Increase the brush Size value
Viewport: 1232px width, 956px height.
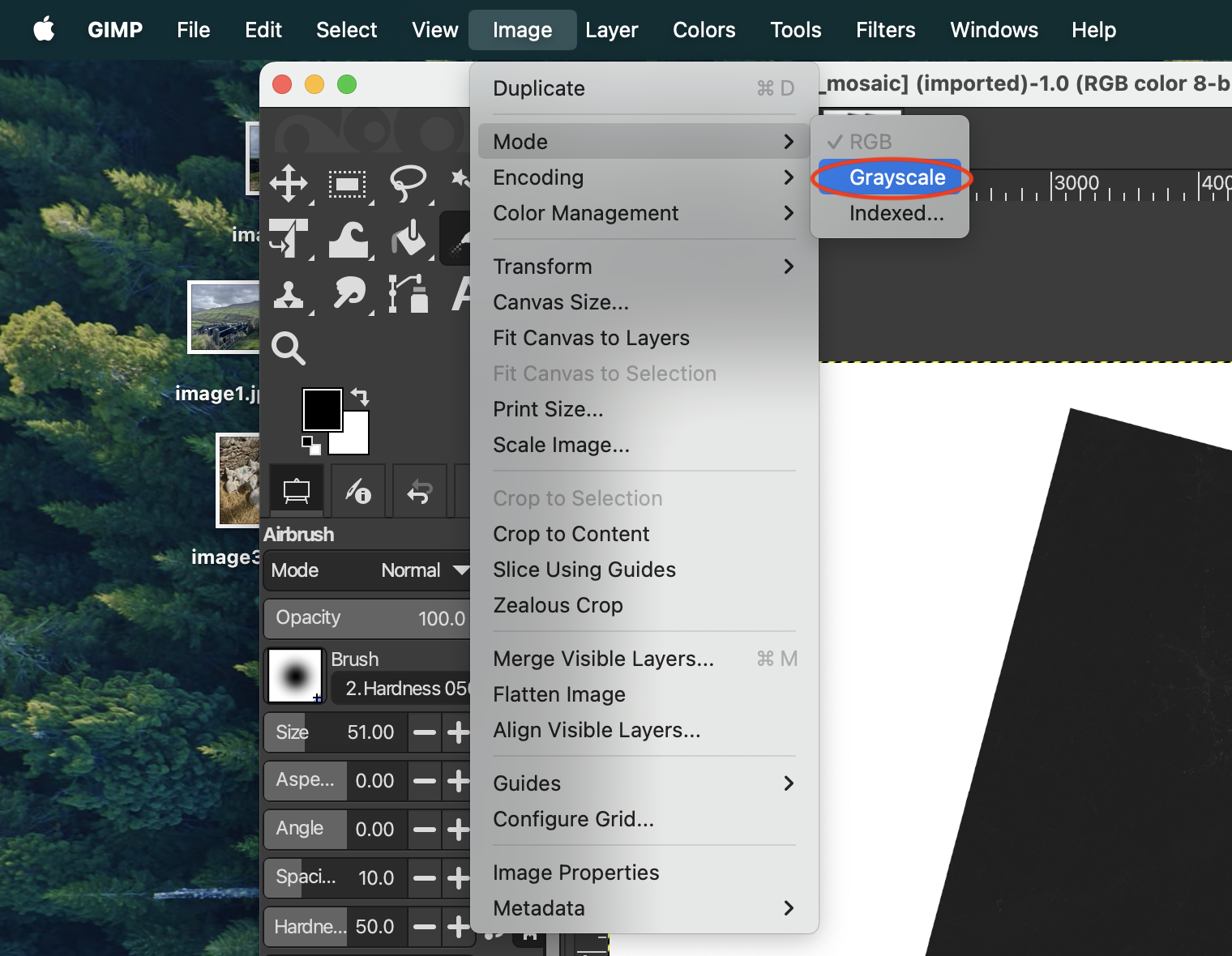pos(458,732)
